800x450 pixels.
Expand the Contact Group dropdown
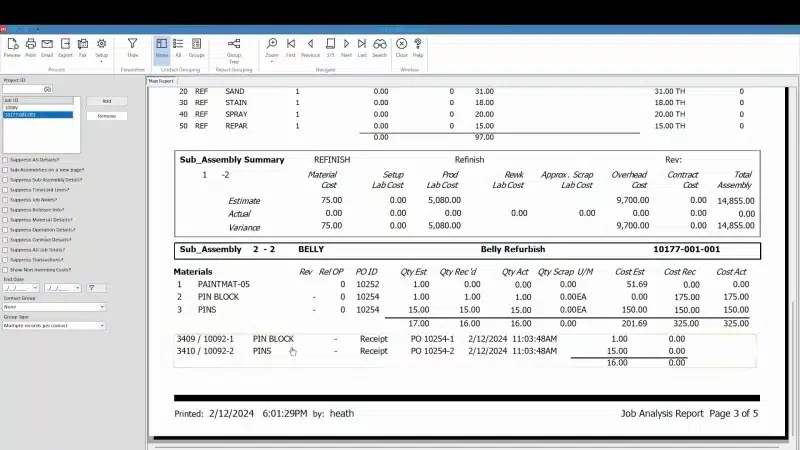[x=54, y=307]
